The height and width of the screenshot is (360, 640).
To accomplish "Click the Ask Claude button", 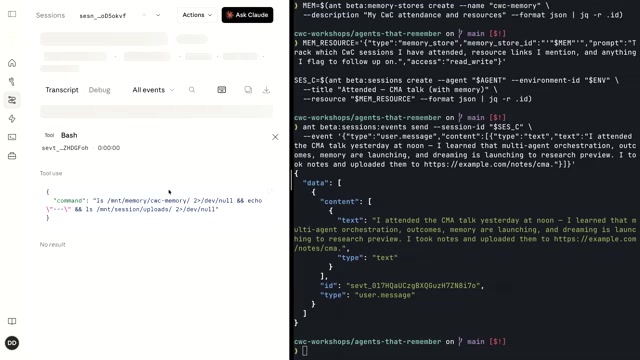I will point(247,15).
